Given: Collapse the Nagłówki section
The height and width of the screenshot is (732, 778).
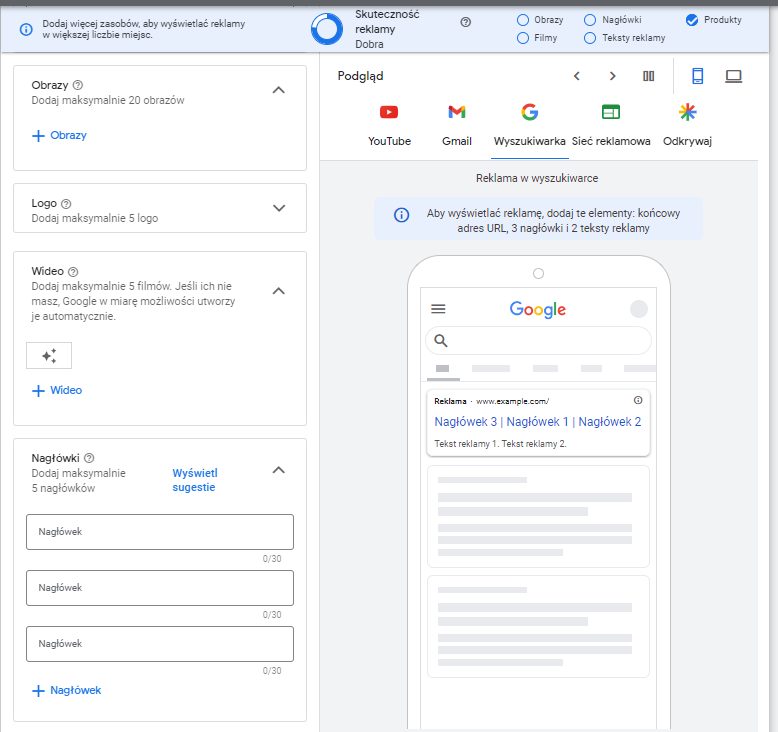Looking at the screenshot, I should [279, 470].
